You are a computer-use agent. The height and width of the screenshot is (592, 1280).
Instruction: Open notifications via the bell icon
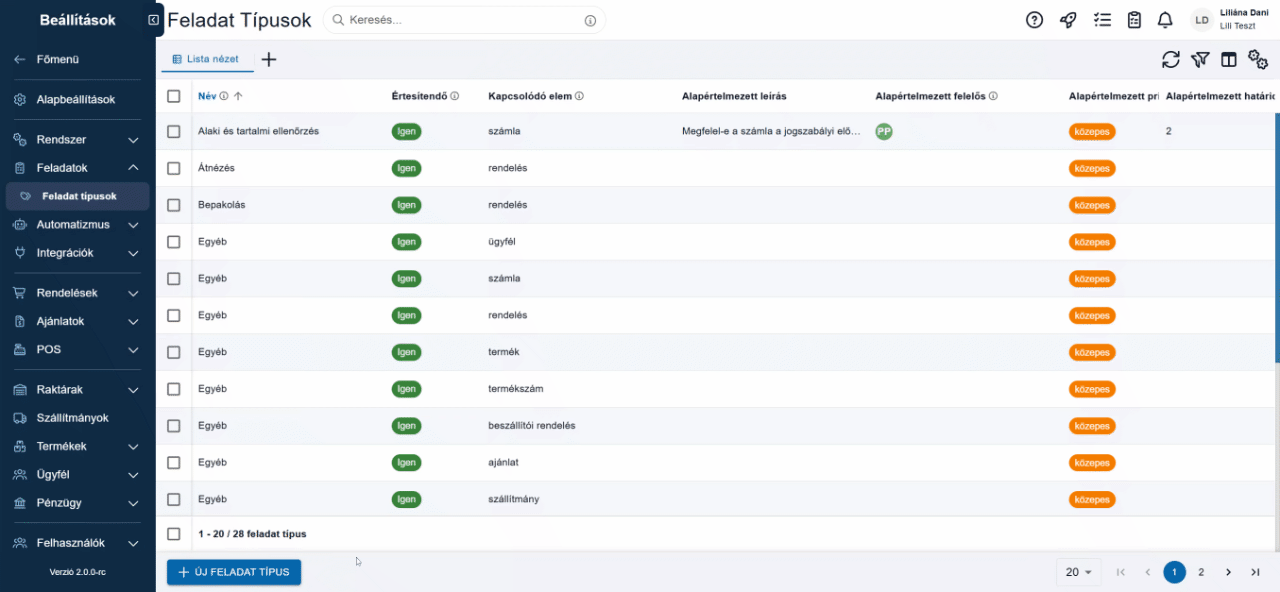[x=1165, y=19]
